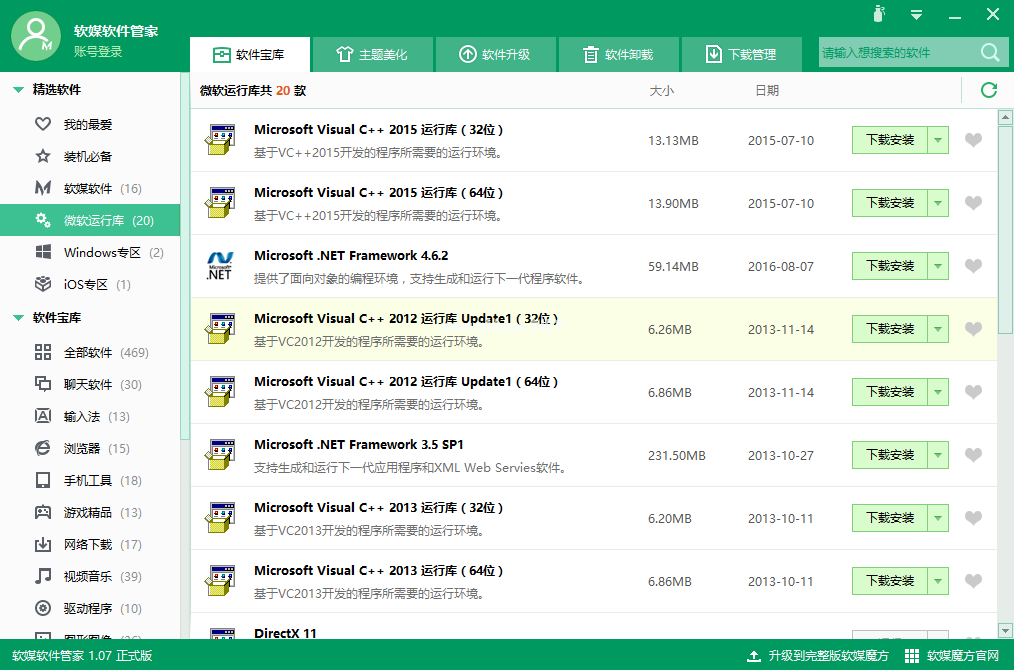Click the skin bottle icon in title bar
This screenshot has height=670, width=1014.
(x=879, y=14)
